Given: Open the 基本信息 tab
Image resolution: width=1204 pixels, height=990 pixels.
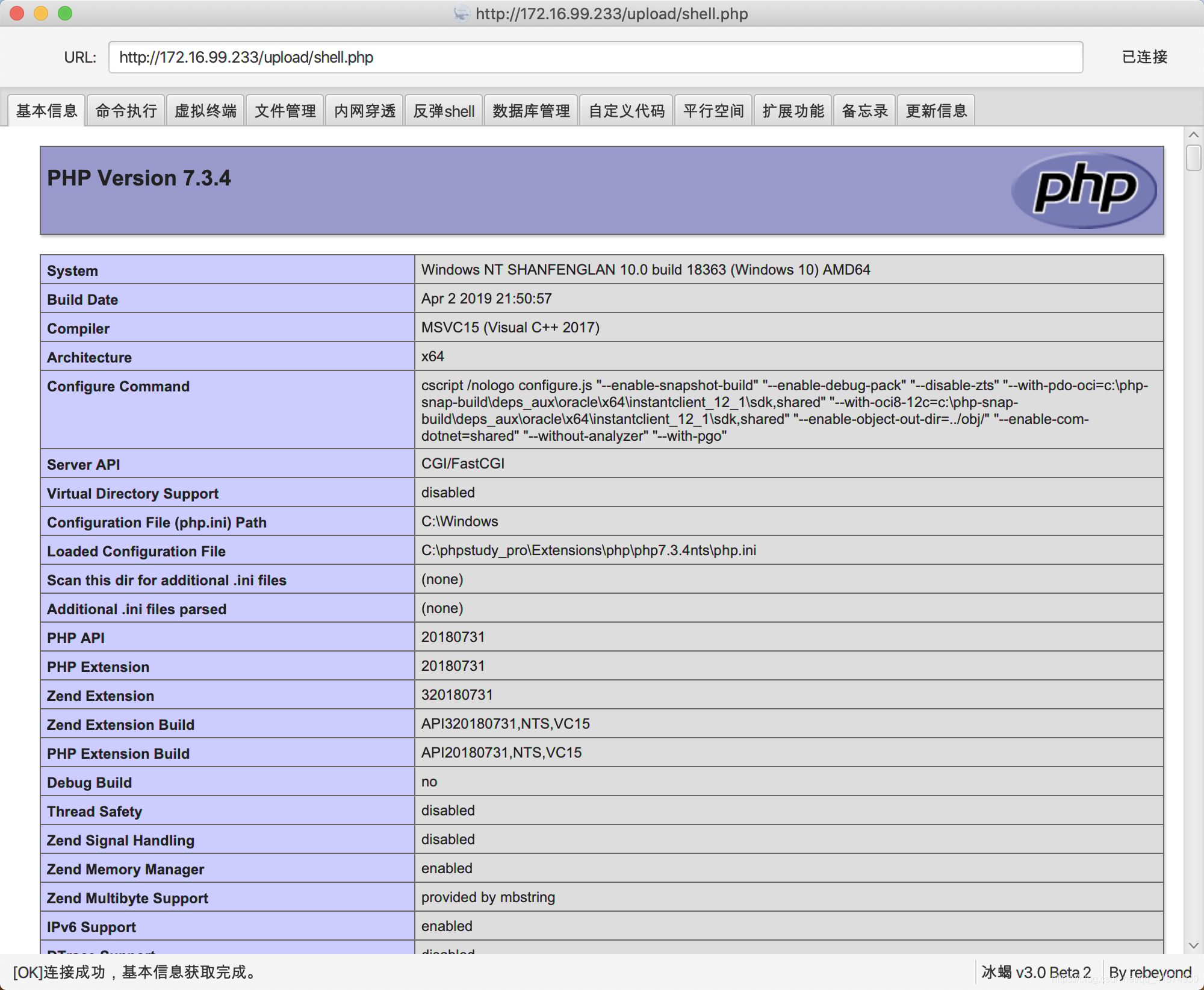Looking at the screenshot, I should (46, 111).
